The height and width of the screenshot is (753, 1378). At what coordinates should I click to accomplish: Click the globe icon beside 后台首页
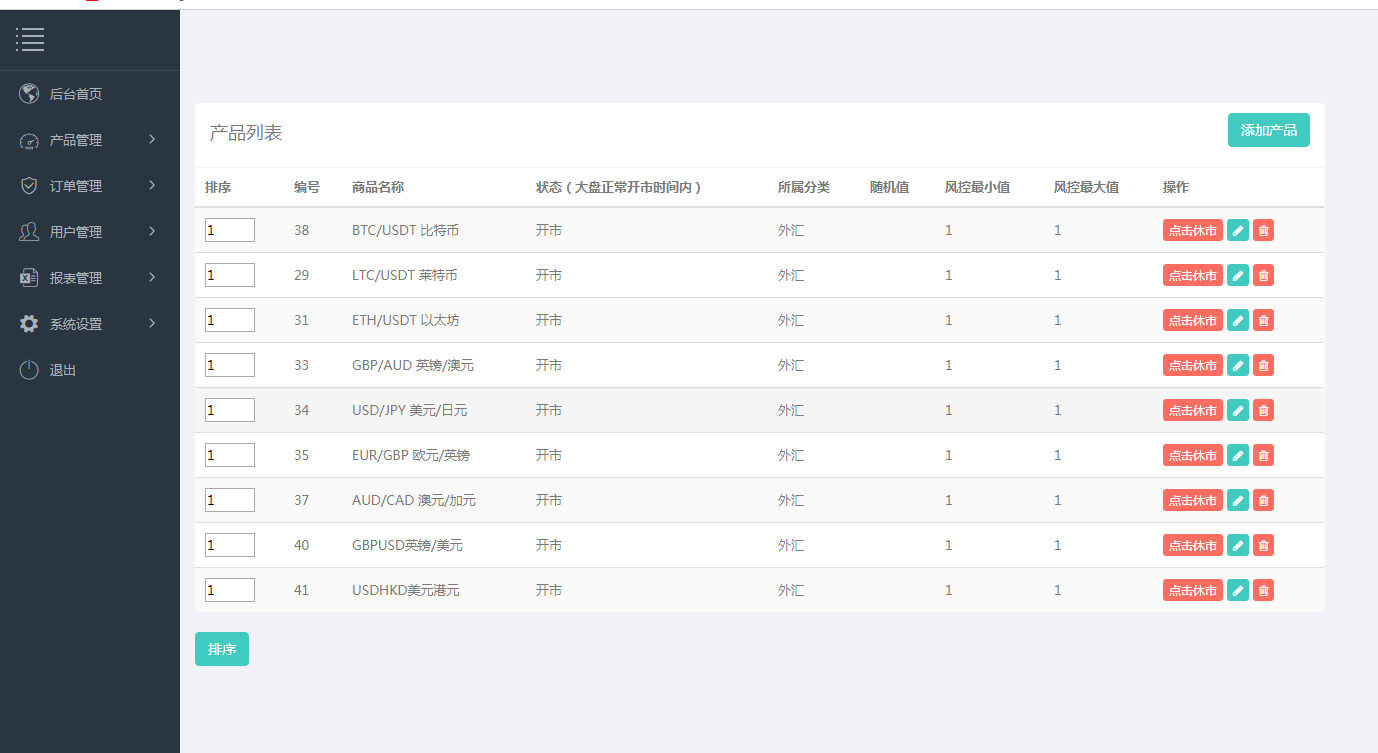[x=29, y=94]
